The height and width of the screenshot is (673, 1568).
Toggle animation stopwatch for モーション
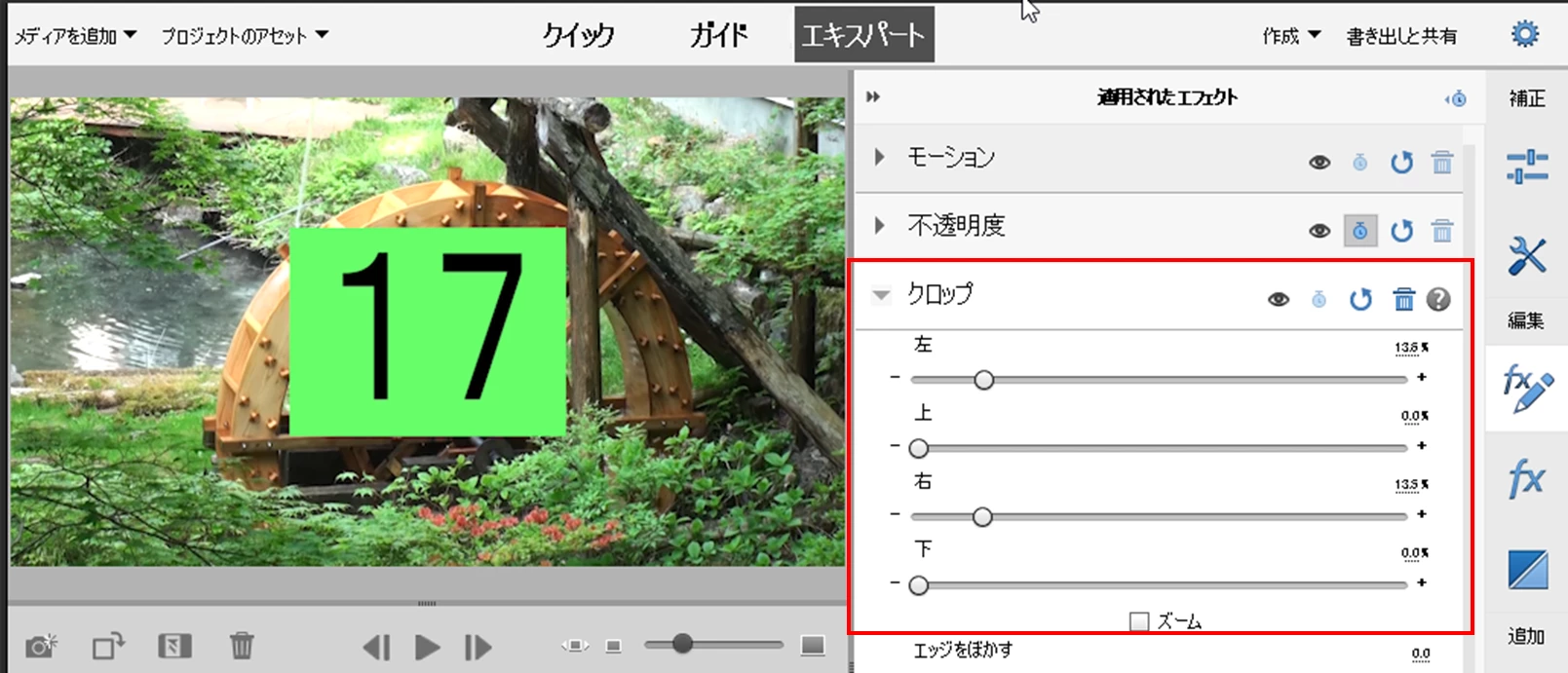click(x=1360, y=163)
